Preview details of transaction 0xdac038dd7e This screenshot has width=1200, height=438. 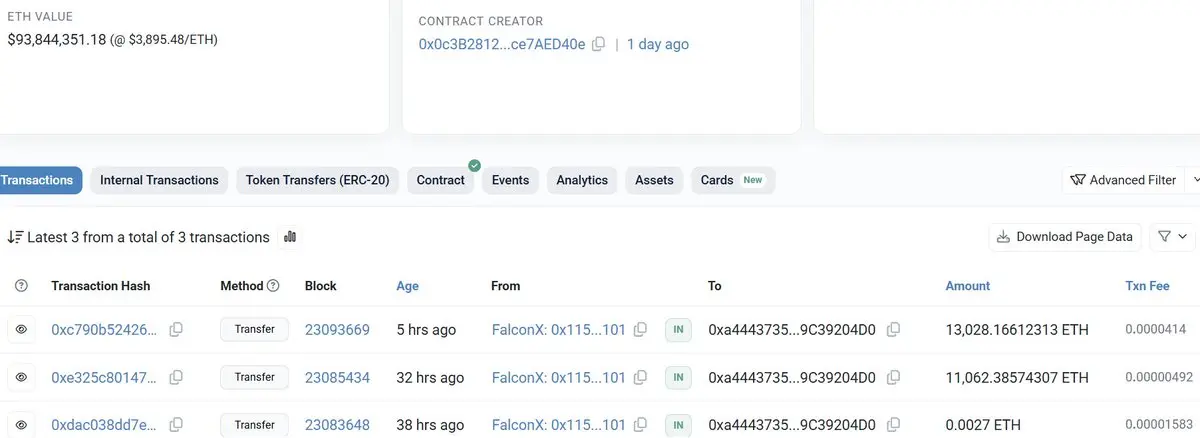tap(21, 425)
